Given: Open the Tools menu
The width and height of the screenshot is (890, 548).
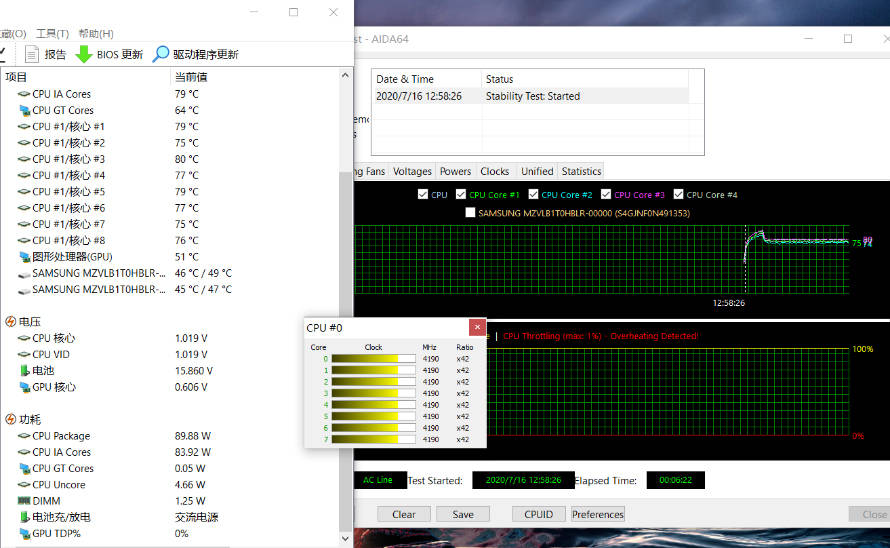Looking at the screenshot, I should [x=52, y=34].
